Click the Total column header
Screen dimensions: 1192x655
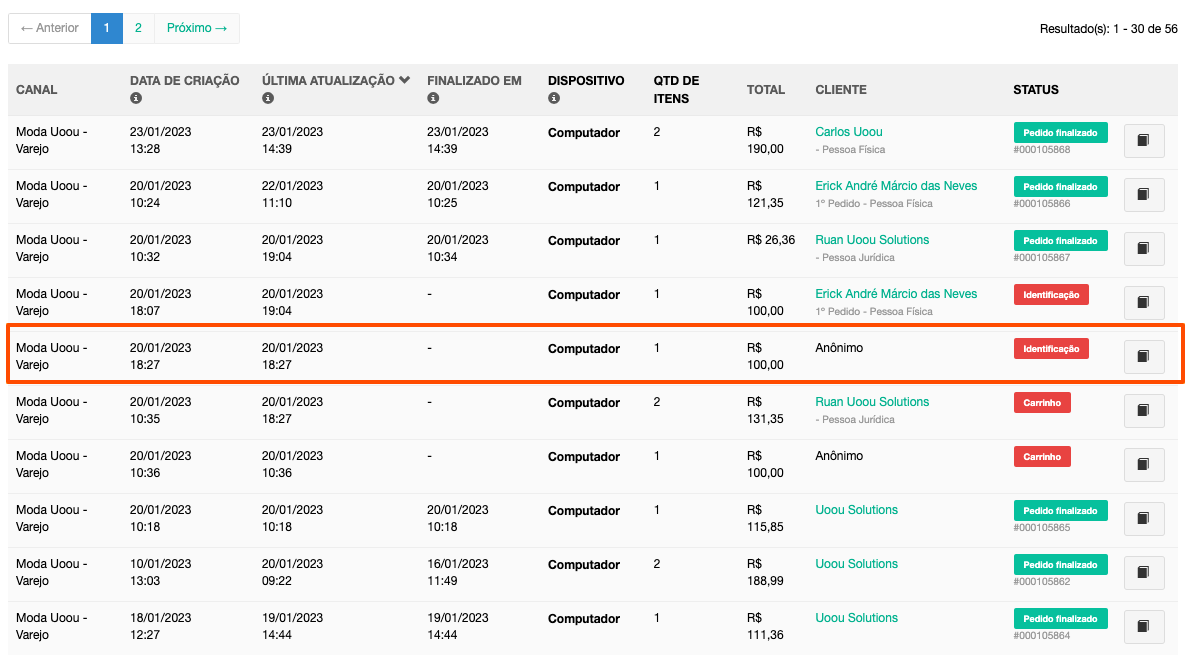[x=766, y=90]
